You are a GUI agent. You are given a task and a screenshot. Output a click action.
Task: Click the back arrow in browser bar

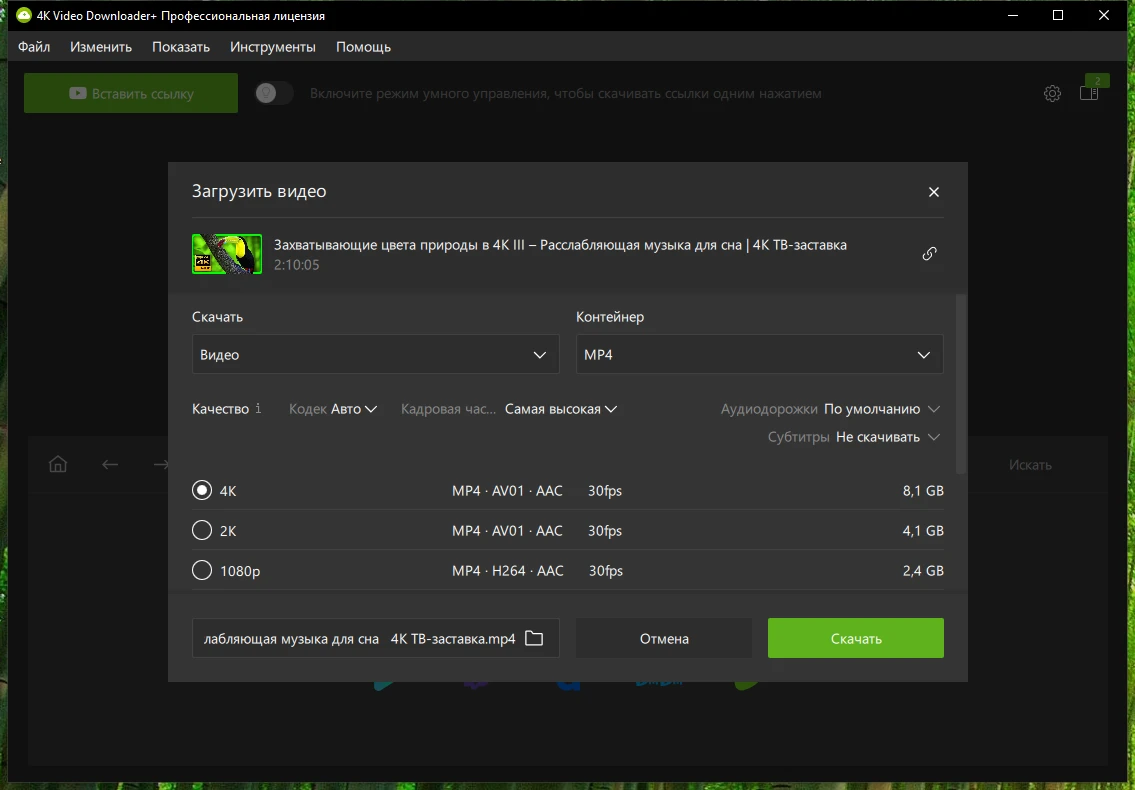click(x=110, y=464)
